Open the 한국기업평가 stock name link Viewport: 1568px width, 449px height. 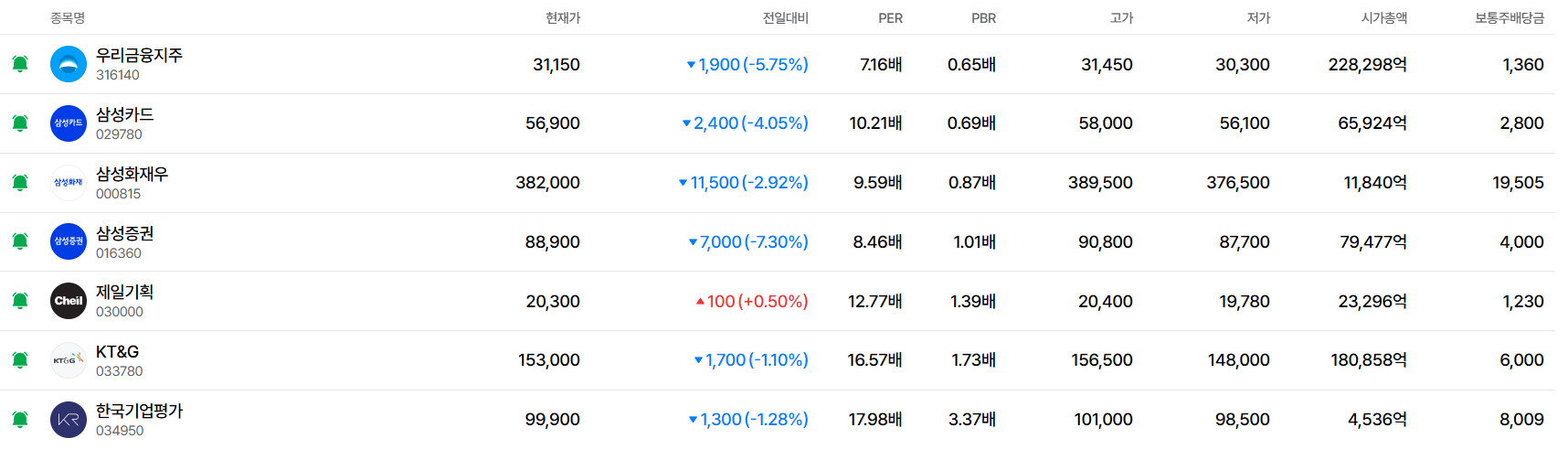(x=139, y=411)
